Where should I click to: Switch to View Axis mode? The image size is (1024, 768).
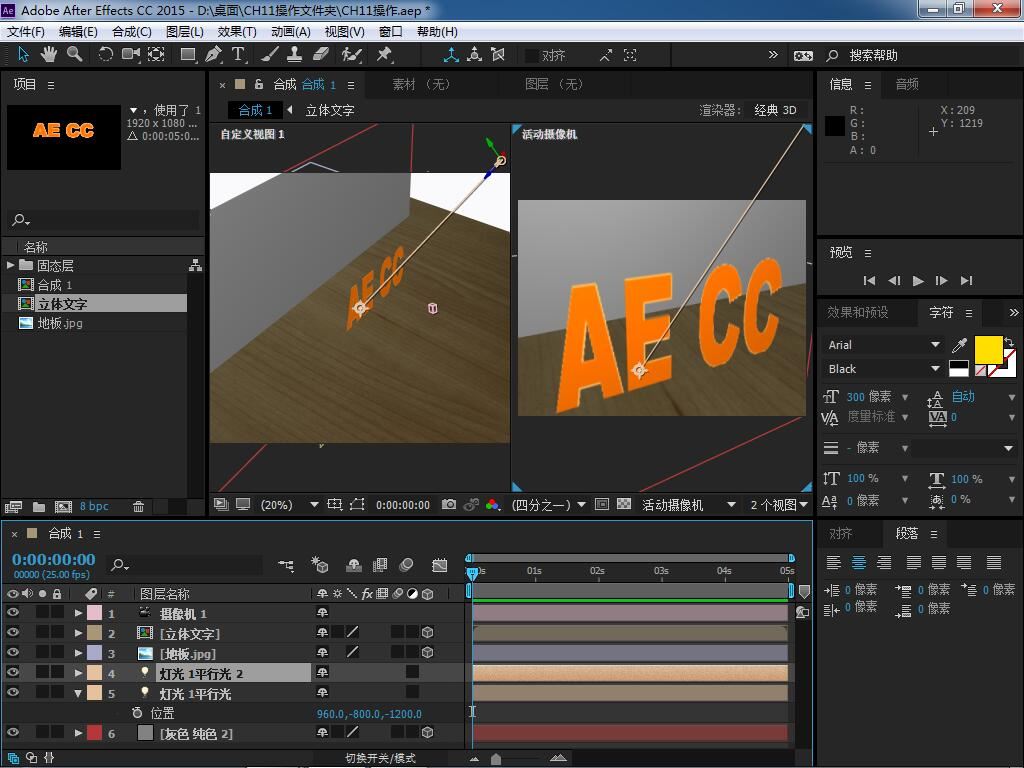tap(498, 55)
